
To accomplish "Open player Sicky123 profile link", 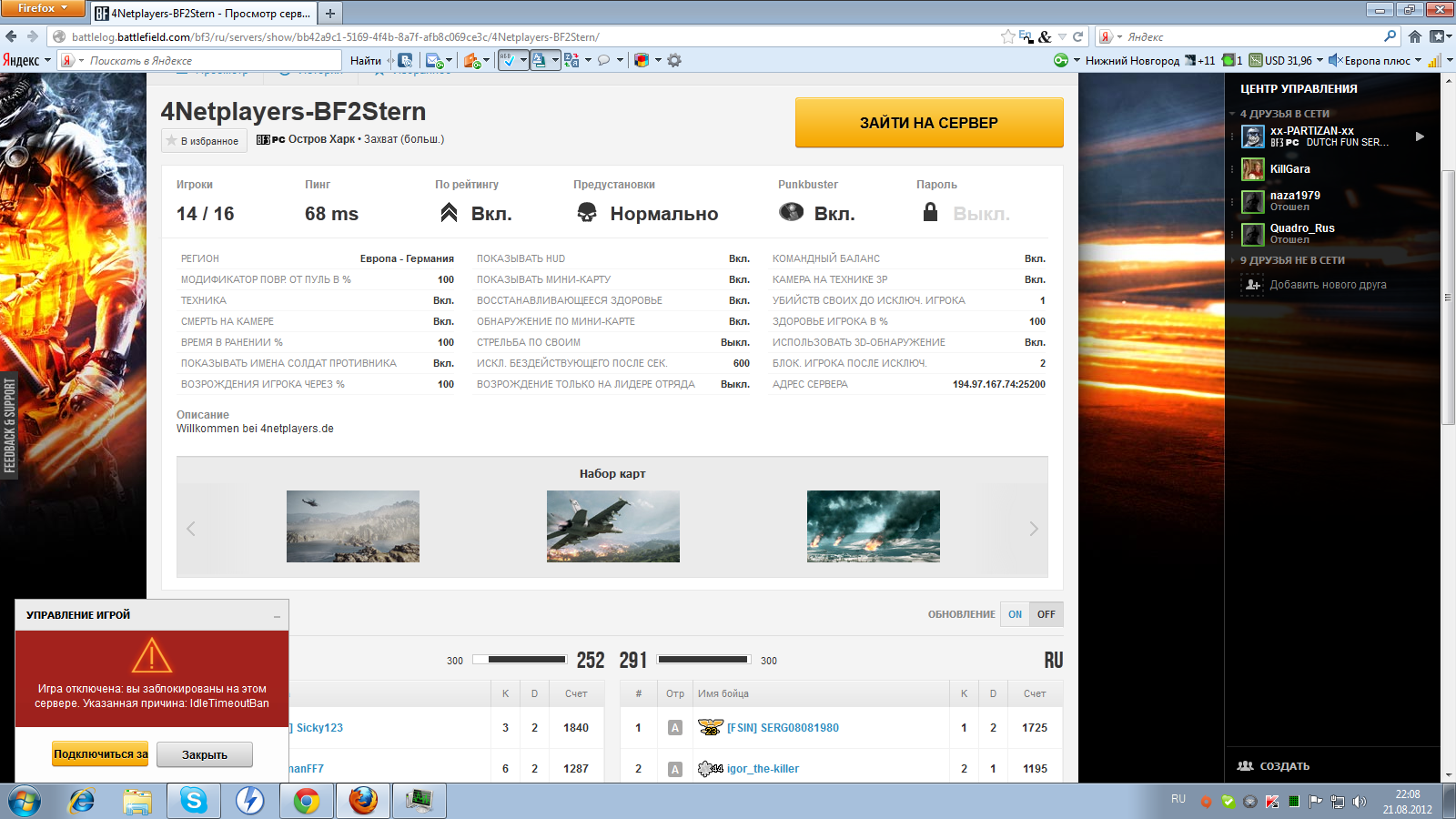I will pos(319,728).
